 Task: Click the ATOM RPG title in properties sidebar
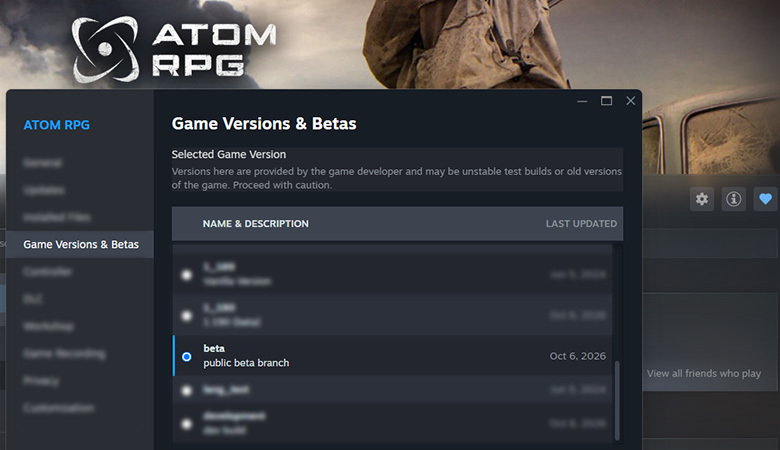click(x=57, y=125)
